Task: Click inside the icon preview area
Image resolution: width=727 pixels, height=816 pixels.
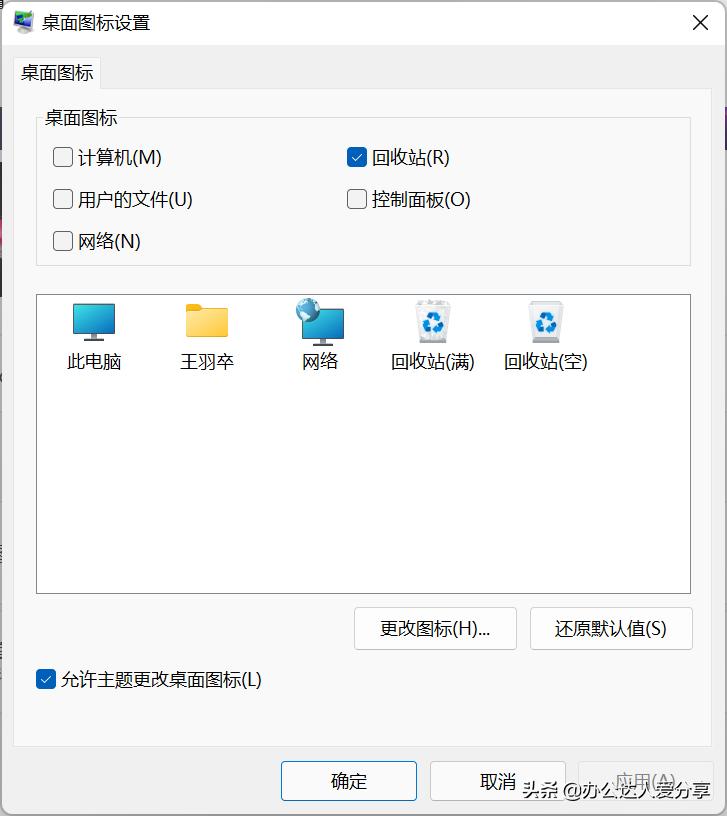Action: 362,480
